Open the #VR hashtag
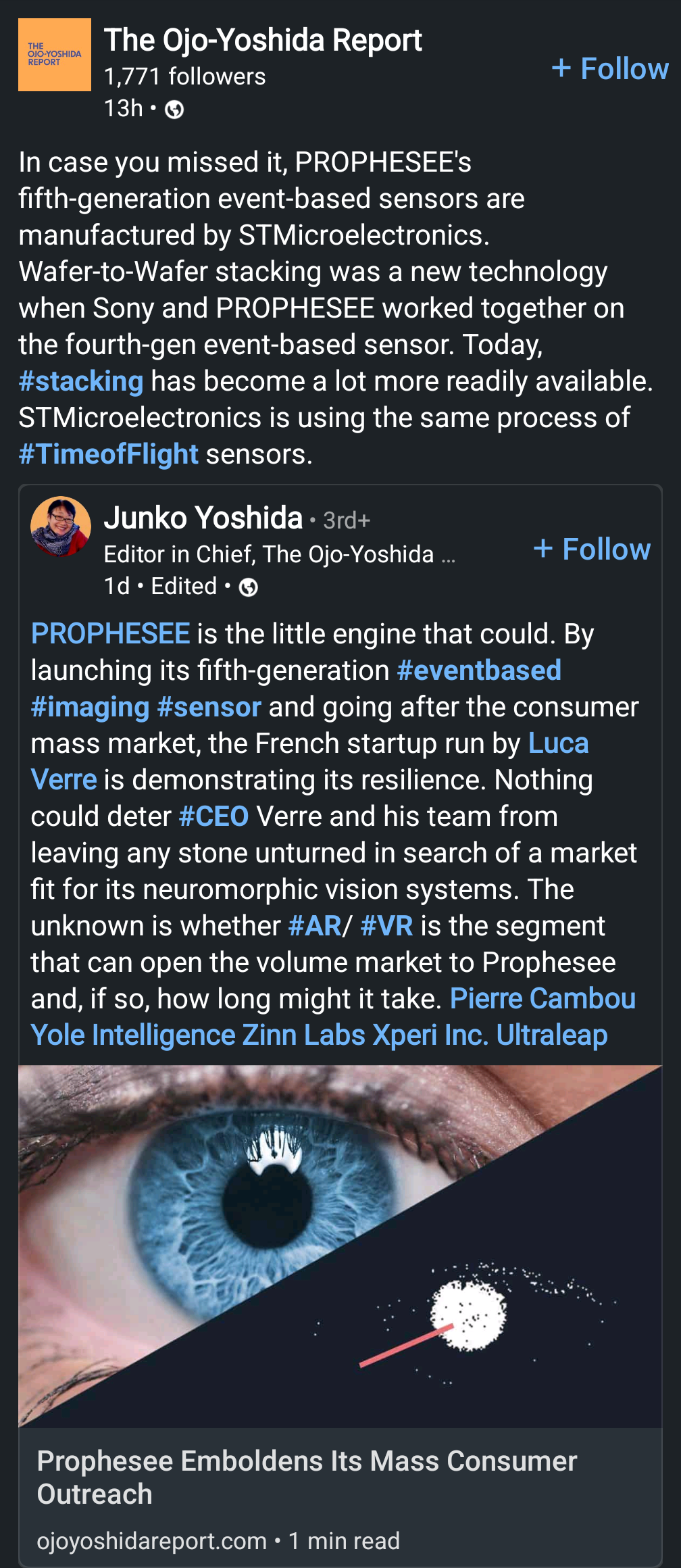The width and height of the screenshot is (681, 1568). coord(386,926)
